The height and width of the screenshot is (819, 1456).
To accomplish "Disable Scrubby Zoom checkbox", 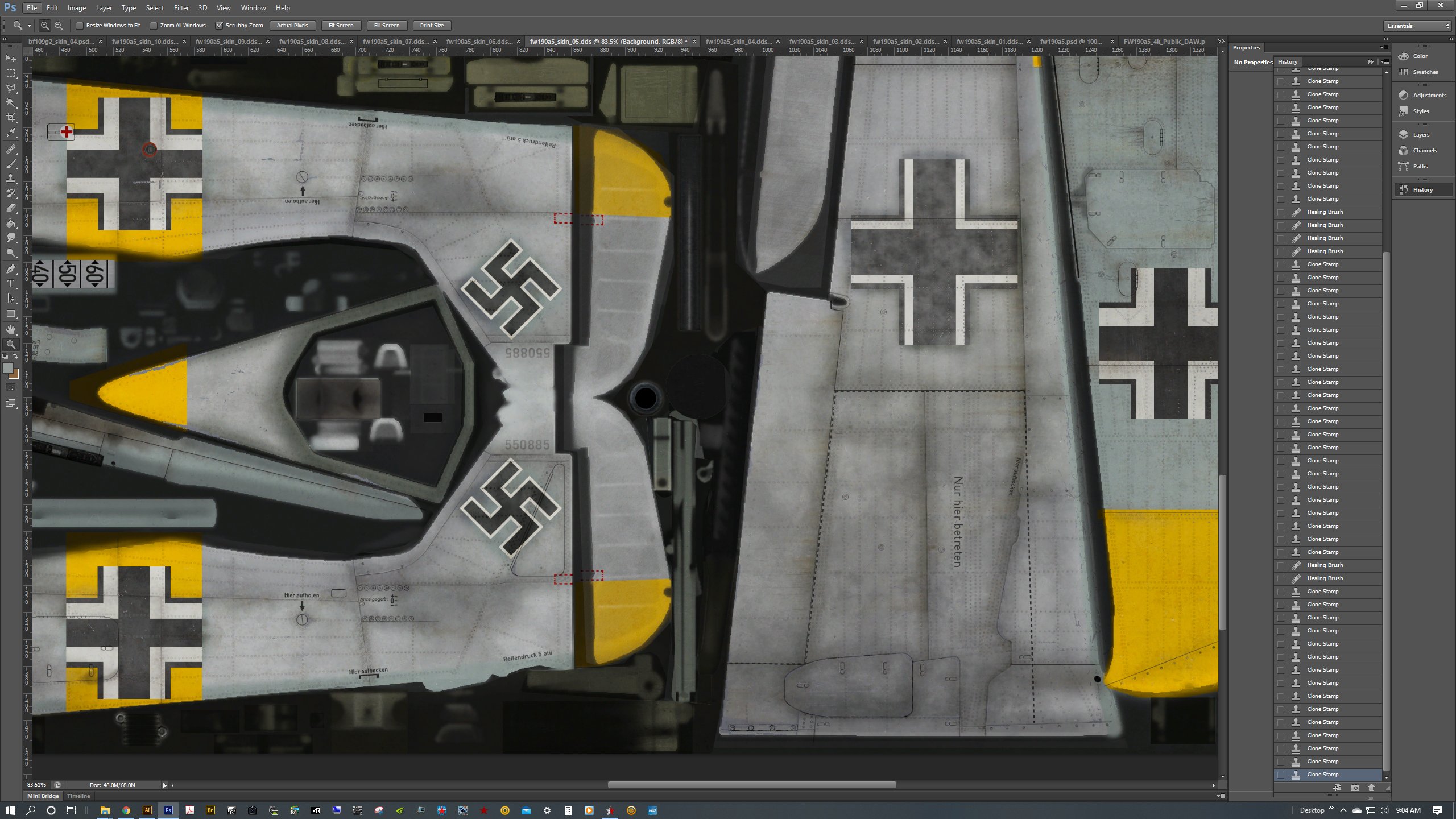I will pos(220,26).
